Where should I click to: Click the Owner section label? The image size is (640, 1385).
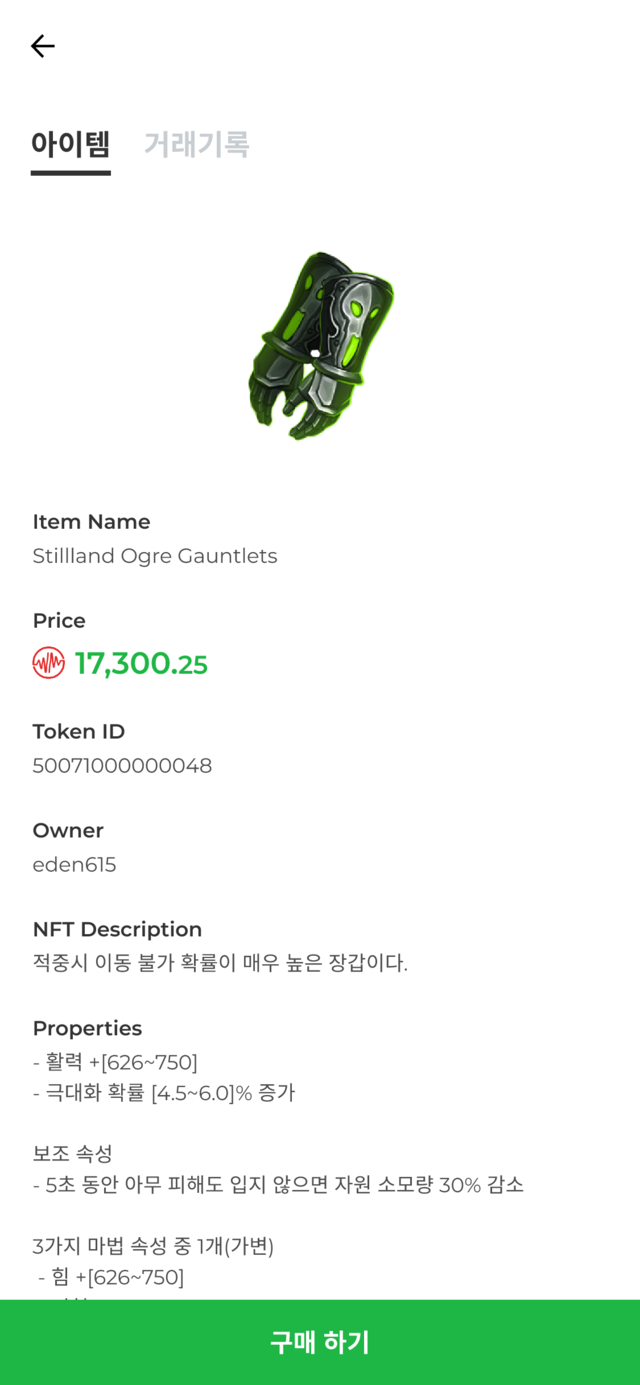(x=68, y=830)
